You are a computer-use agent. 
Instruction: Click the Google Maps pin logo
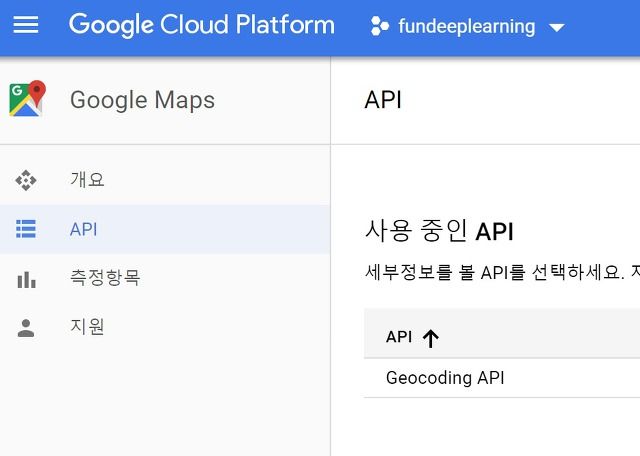[x=27, y=99]
